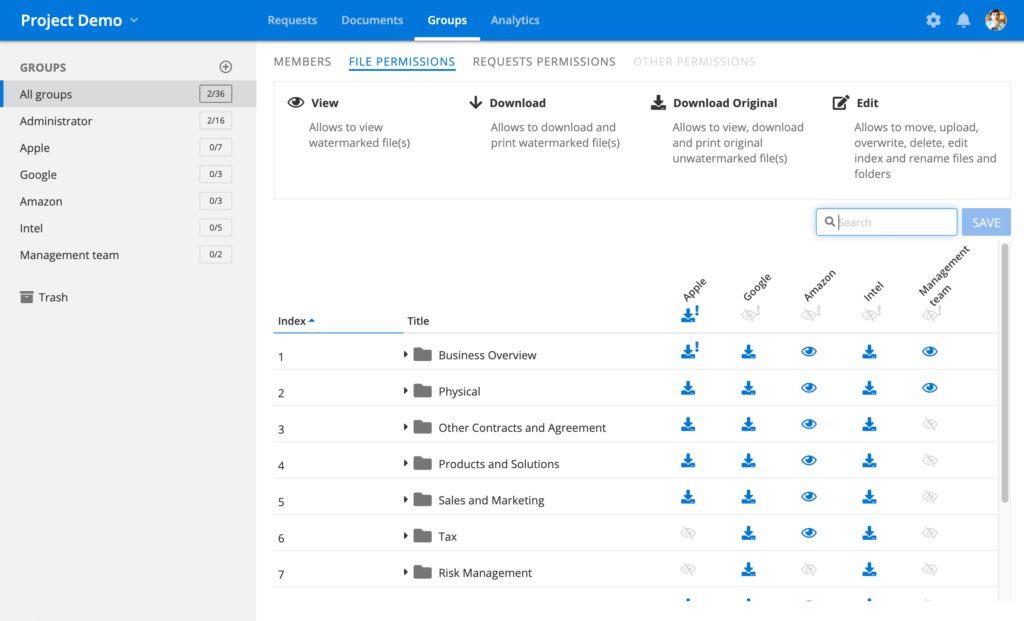Viewport: 1024px width, 621px height.
Task: Change Google download permission for Physical
Action: 748,388
